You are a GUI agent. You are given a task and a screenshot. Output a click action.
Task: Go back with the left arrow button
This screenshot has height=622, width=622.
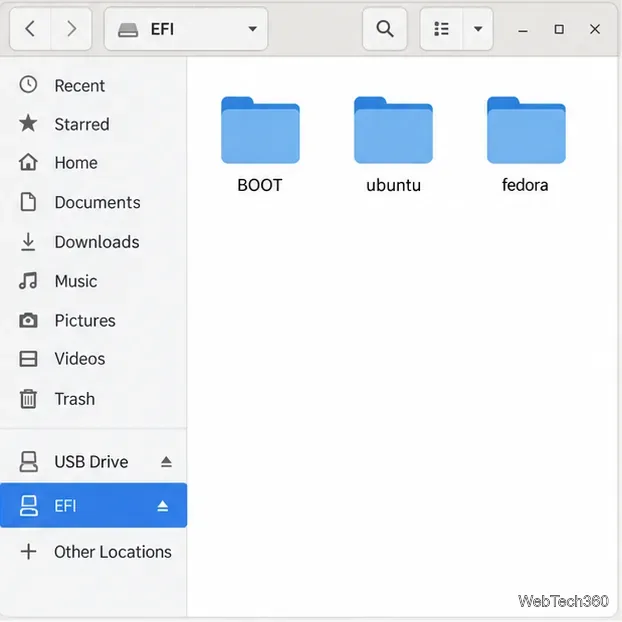[30, 29]
